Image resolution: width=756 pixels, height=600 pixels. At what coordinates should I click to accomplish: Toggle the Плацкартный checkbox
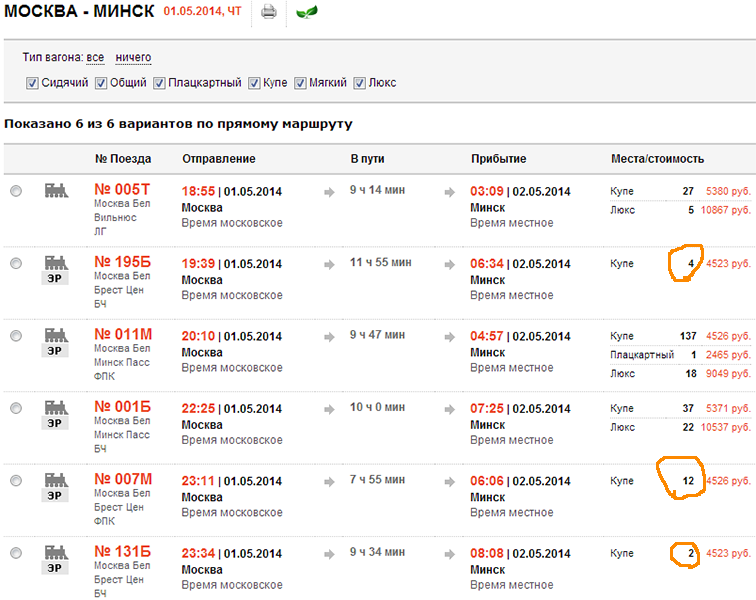160,83
